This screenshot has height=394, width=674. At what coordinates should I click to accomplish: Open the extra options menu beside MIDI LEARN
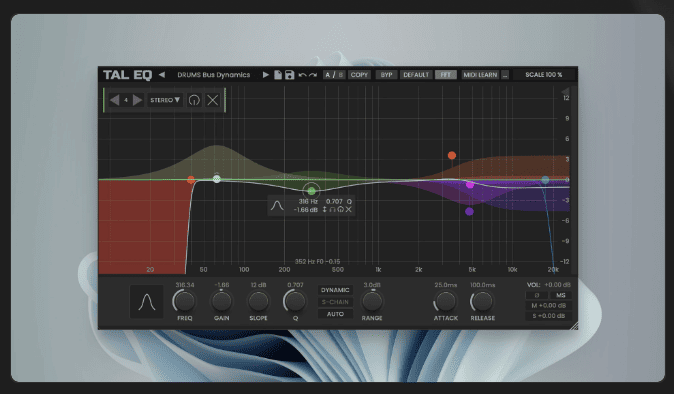[x=505, y=75]
